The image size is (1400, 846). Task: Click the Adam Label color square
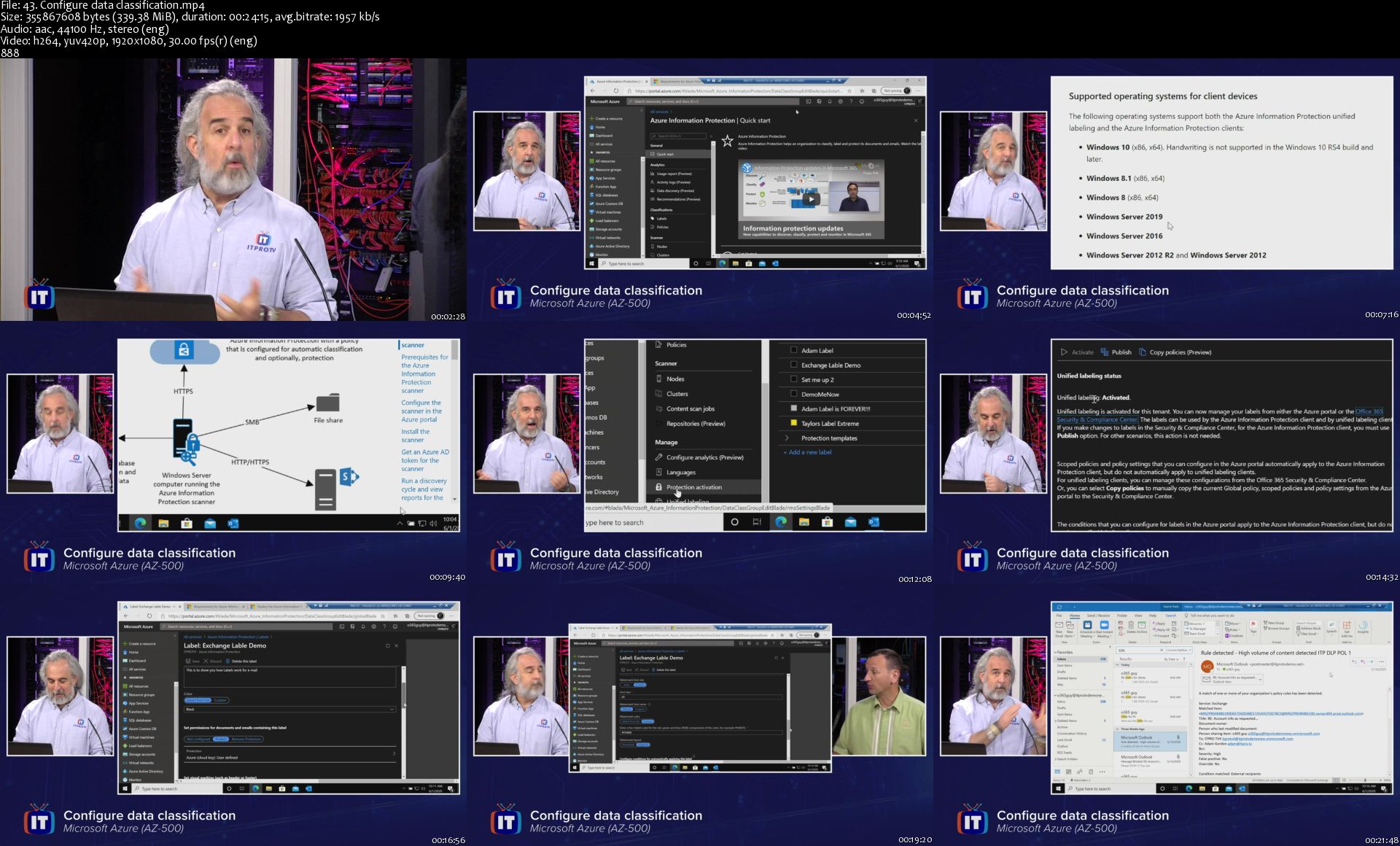point(793,350)
